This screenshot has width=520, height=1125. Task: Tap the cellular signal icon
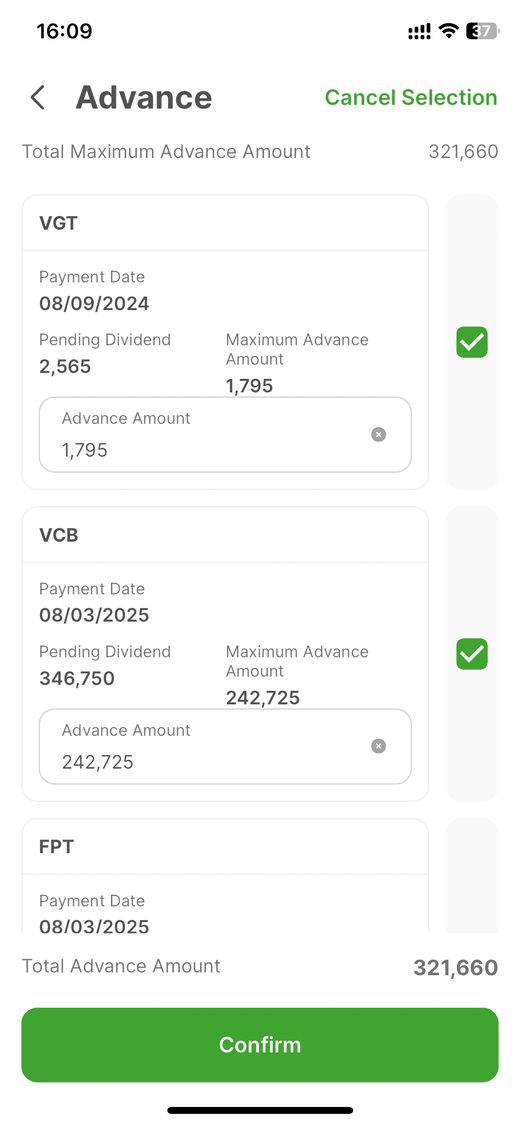[x=420, y=32]
